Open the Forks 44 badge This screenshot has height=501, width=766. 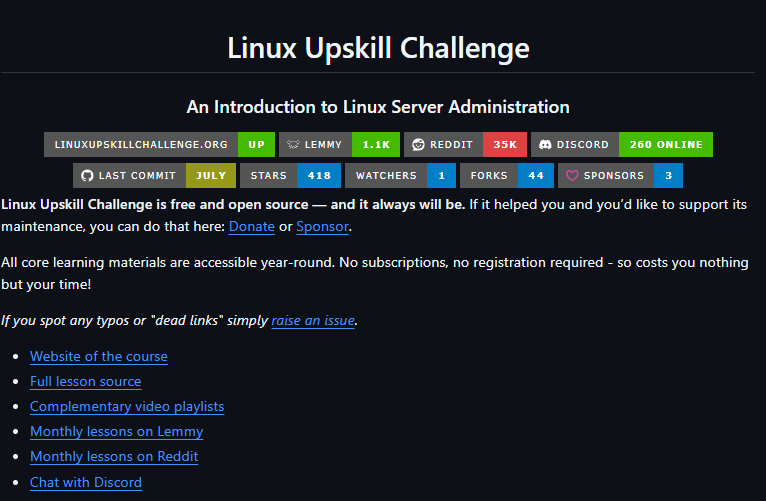(x=507, y=175)
